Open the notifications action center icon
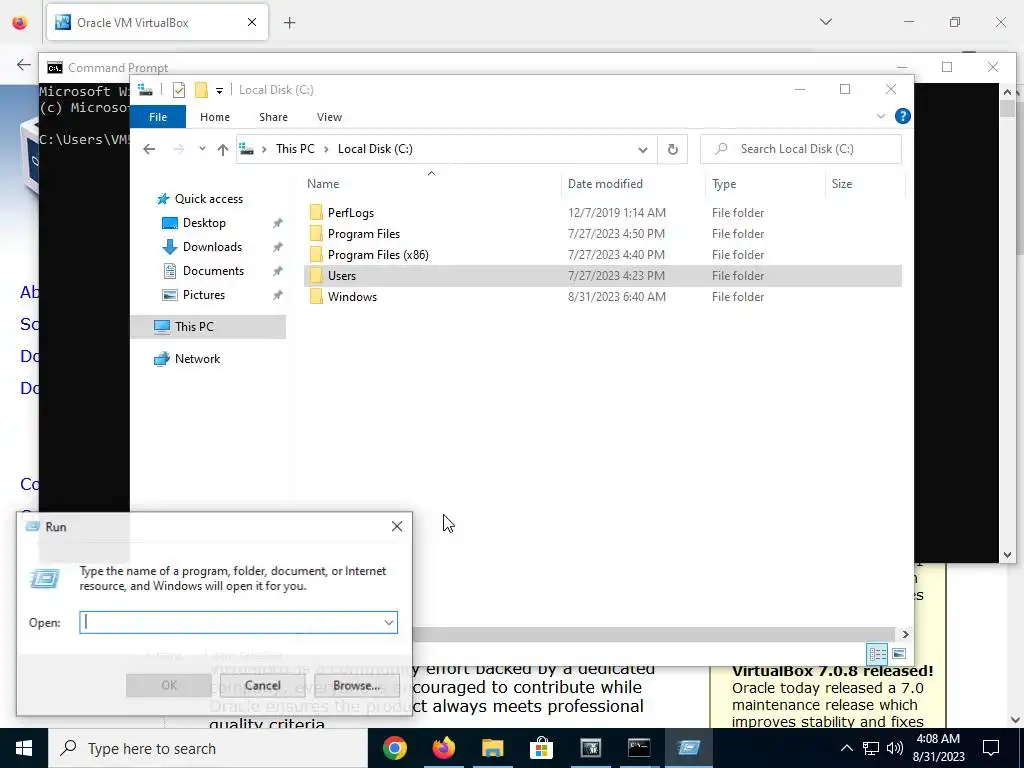Screen dimensions: 1024x768 [991, 748]
